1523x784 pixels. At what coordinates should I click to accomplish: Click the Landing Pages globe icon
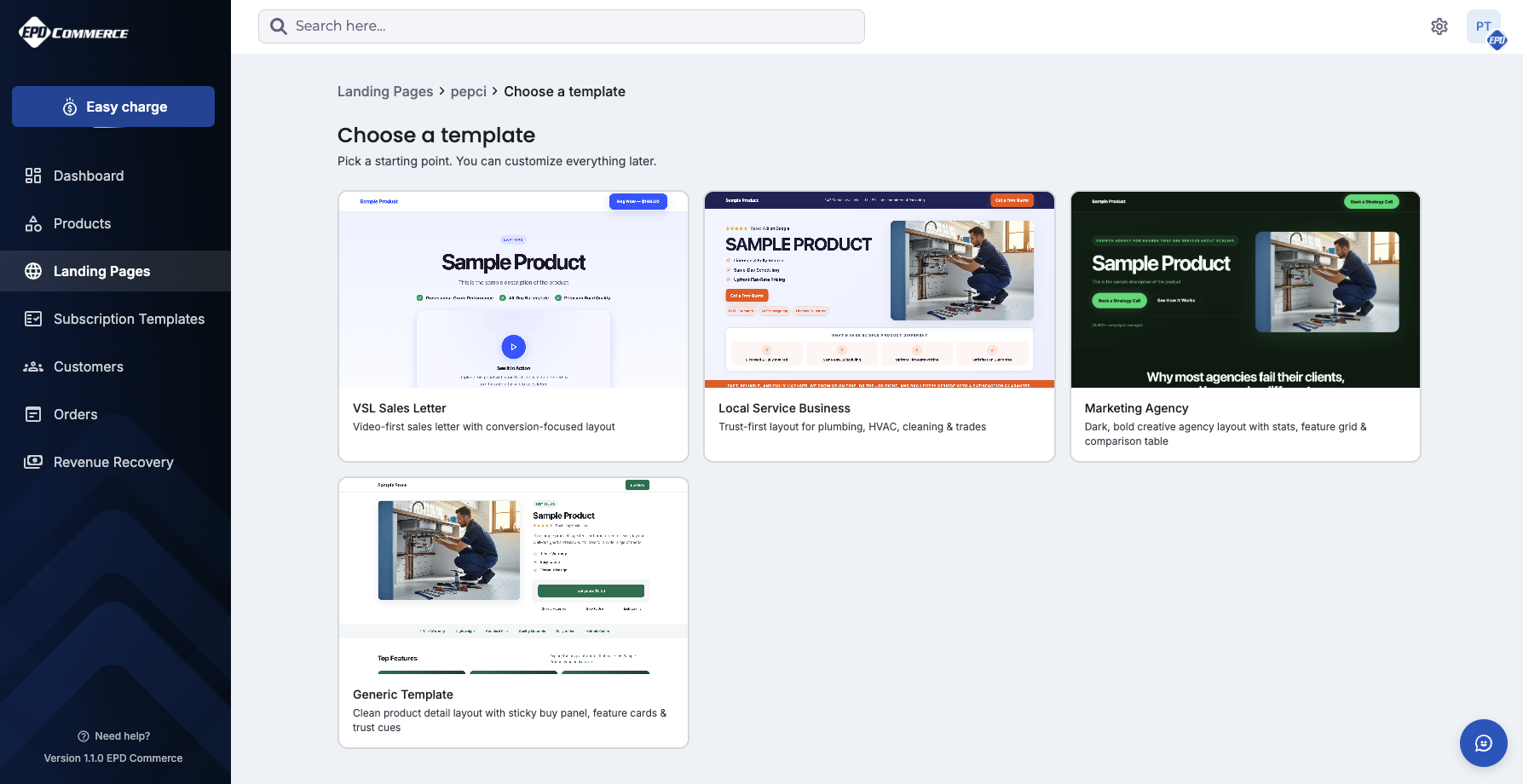33,271
